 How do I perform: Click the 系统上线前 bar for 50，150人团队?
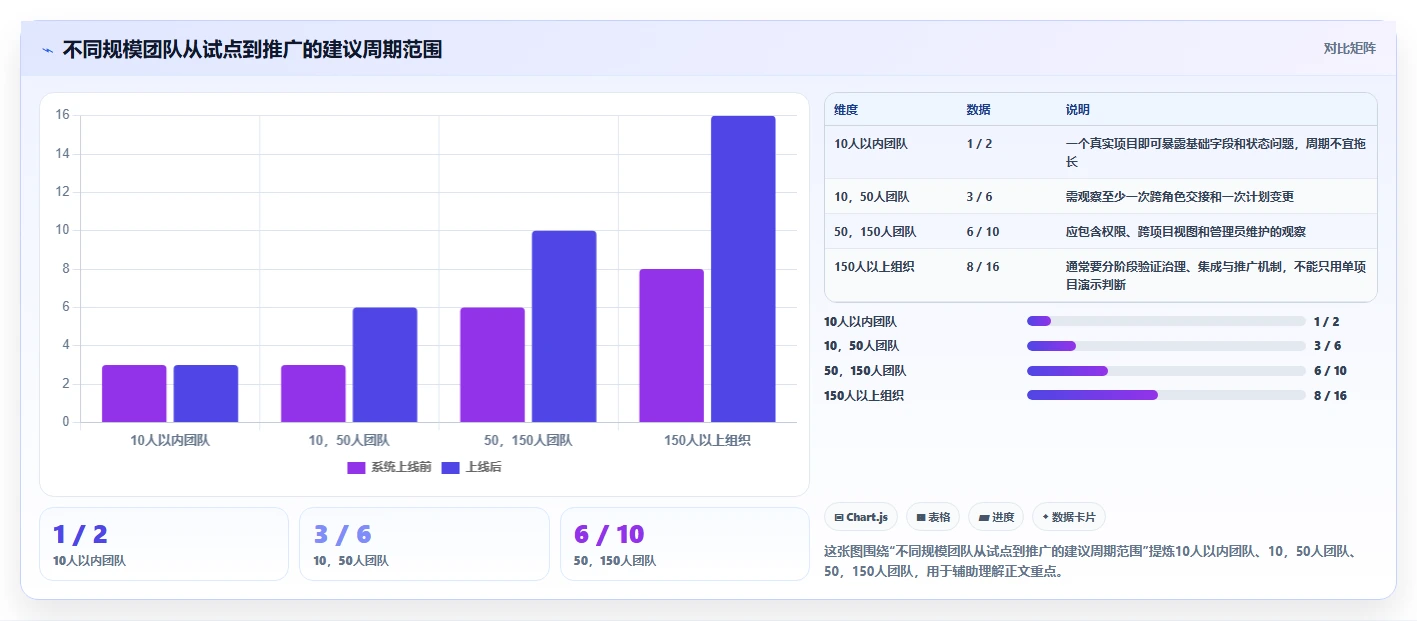(x=492, y=365)
